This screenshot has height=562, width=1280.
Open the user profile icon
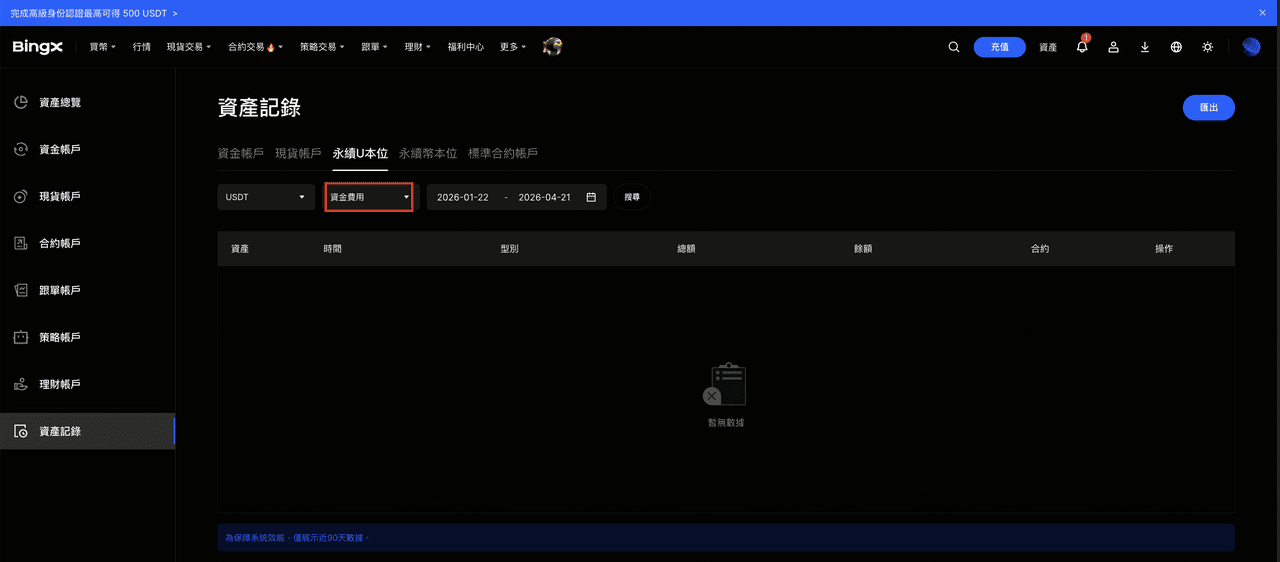tap(1113, 47)
